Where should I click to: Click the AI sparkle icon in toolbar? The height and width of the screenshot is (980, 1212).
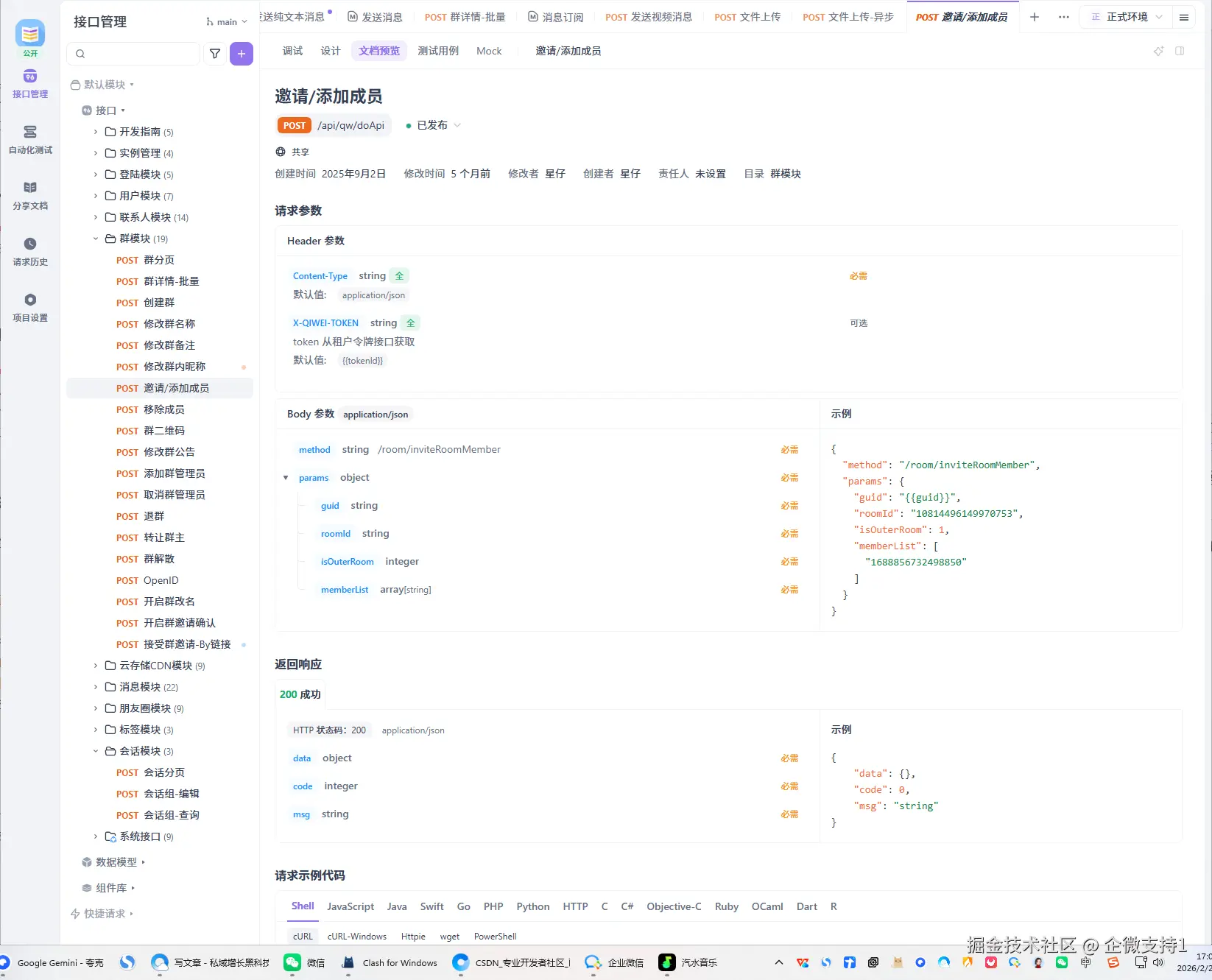pos(1158,51)
